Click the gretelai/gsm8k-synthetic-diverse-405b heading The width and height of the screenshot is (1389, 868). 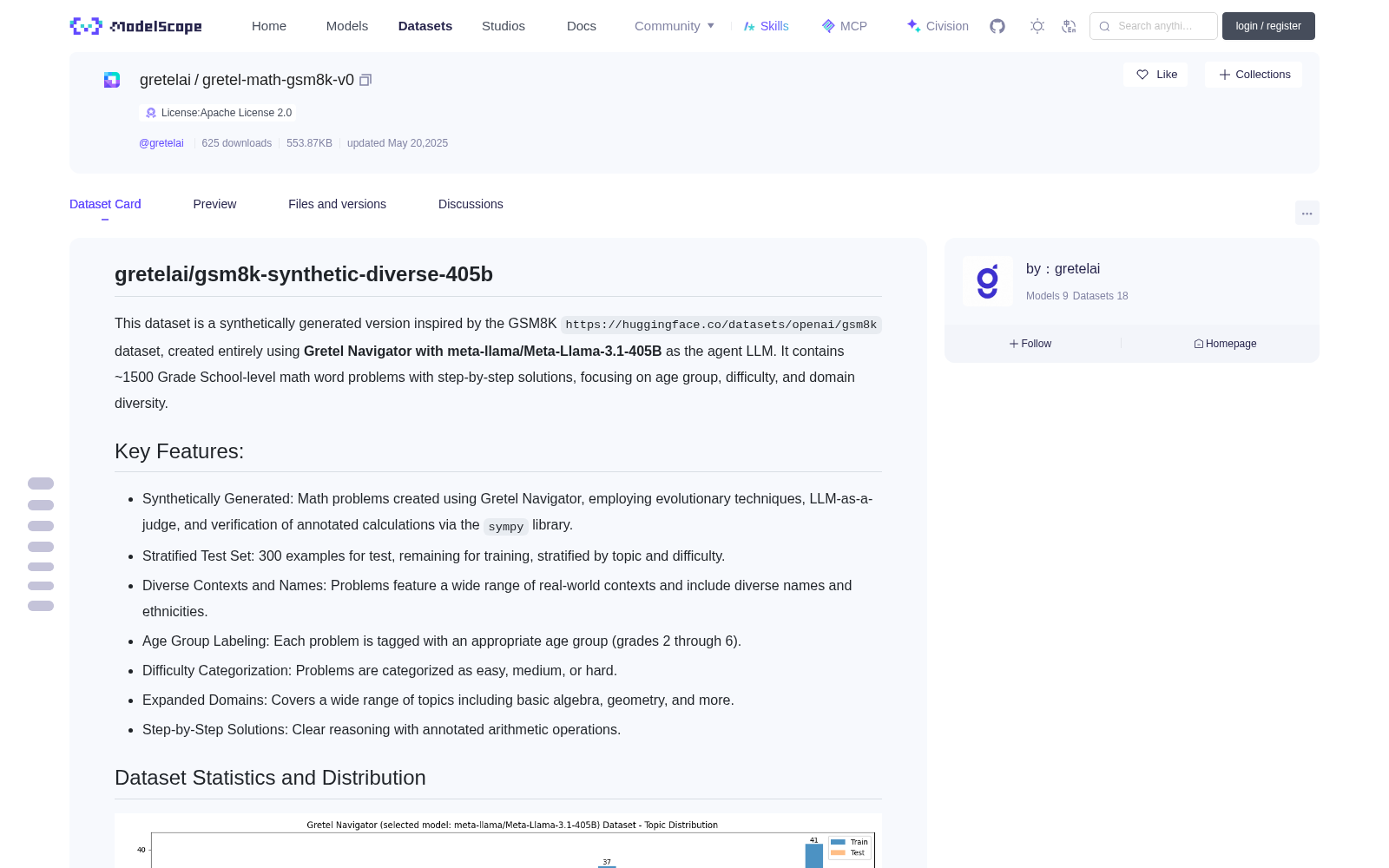point(304,274)
